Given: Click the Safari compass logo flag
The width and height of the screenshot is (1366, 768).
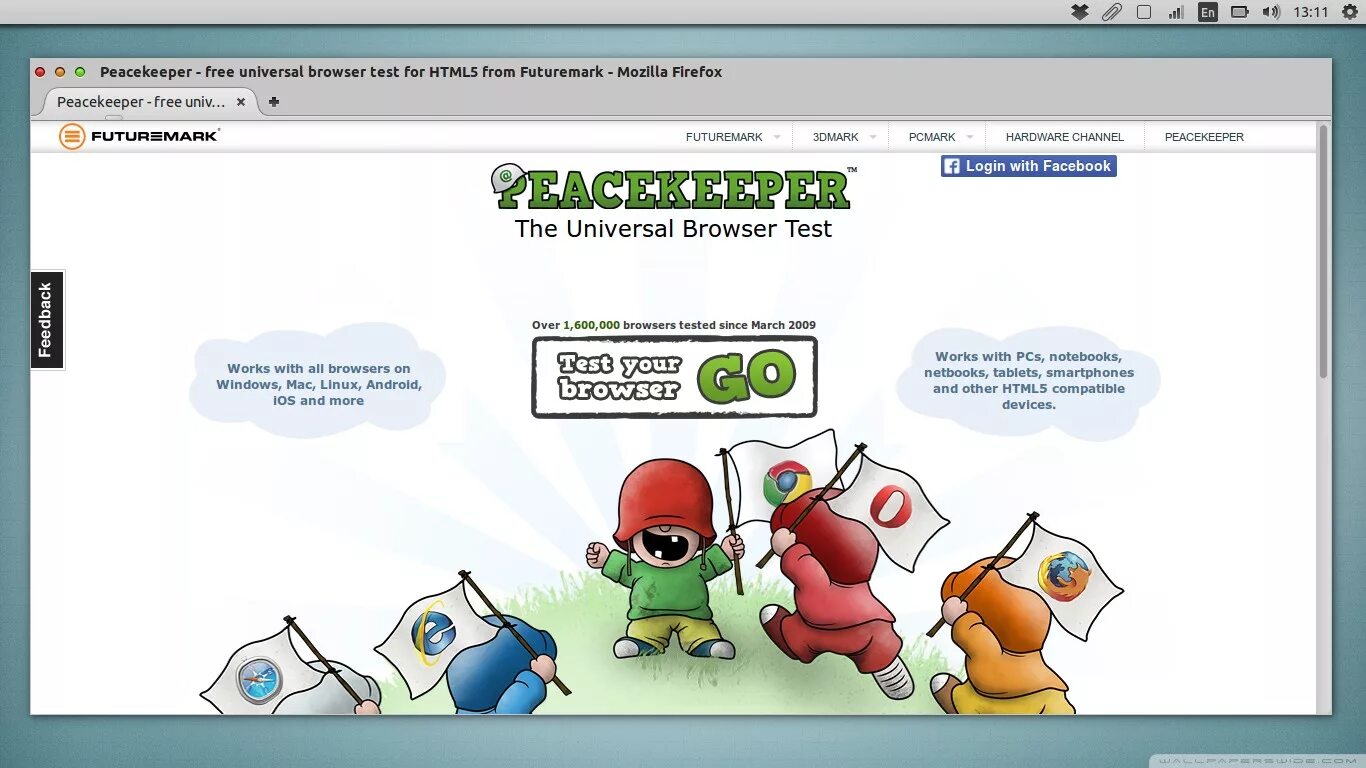Looking at the screenshot, I should (259, 681).
